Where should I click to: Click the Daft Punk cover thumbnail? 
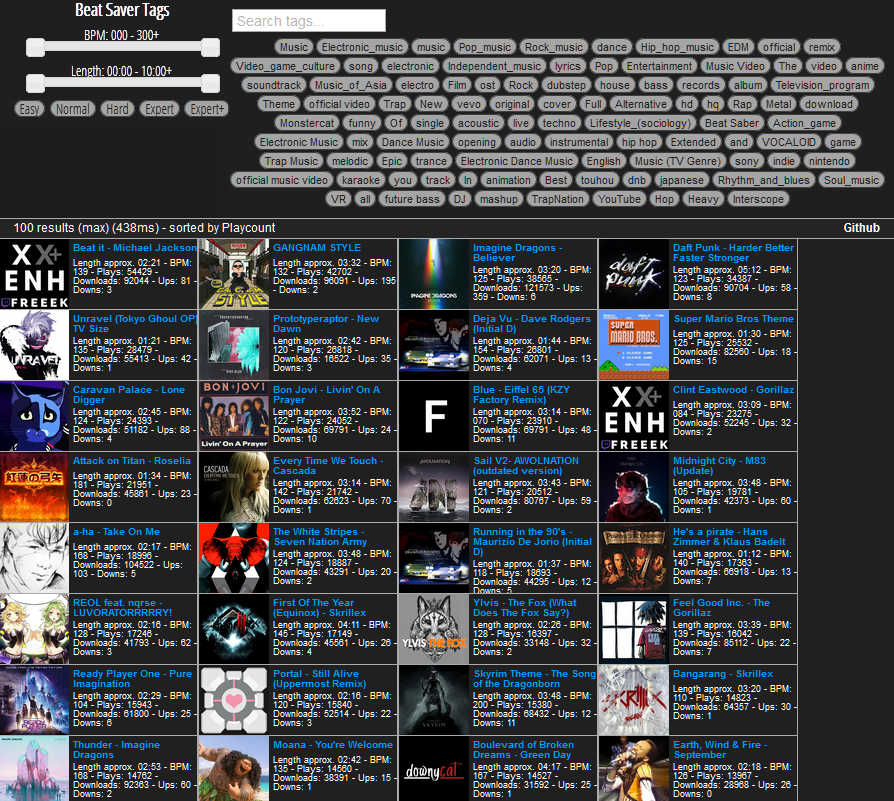(x=633, y=274)
